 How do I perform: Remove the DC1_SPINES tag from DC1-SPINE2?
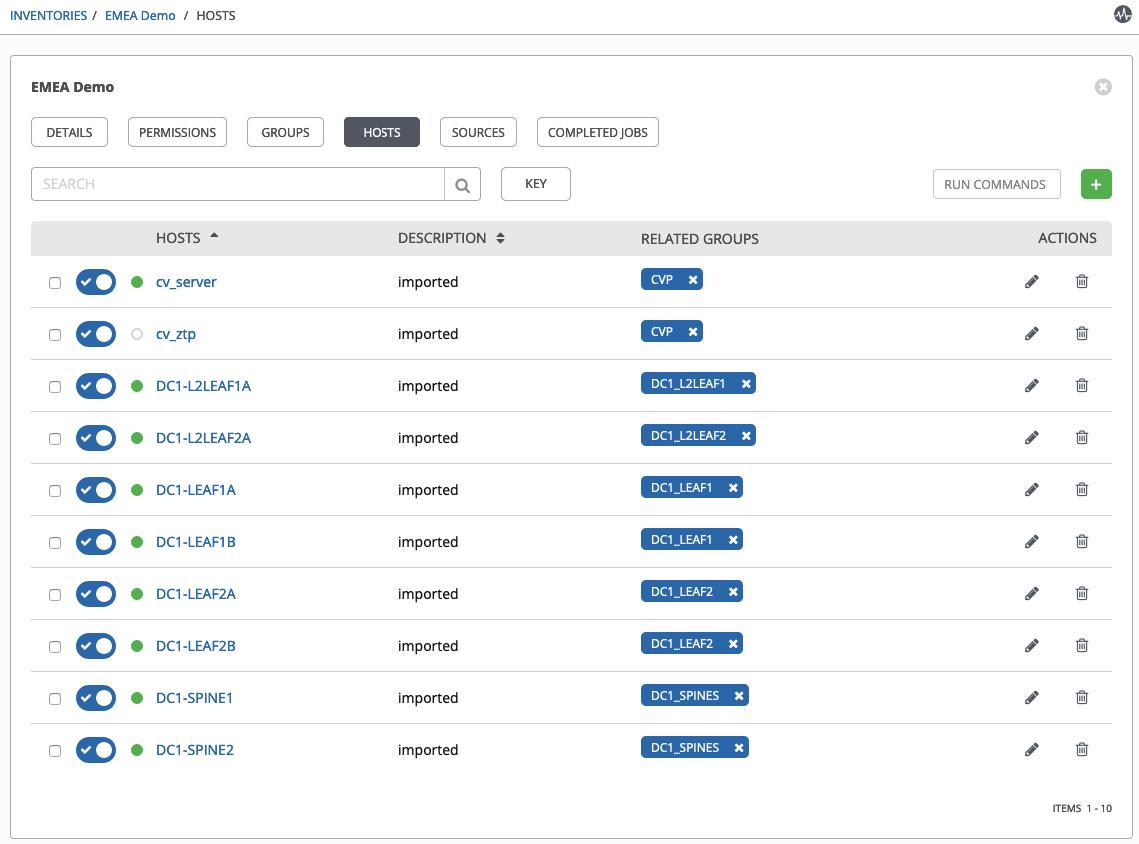[738, 747]
